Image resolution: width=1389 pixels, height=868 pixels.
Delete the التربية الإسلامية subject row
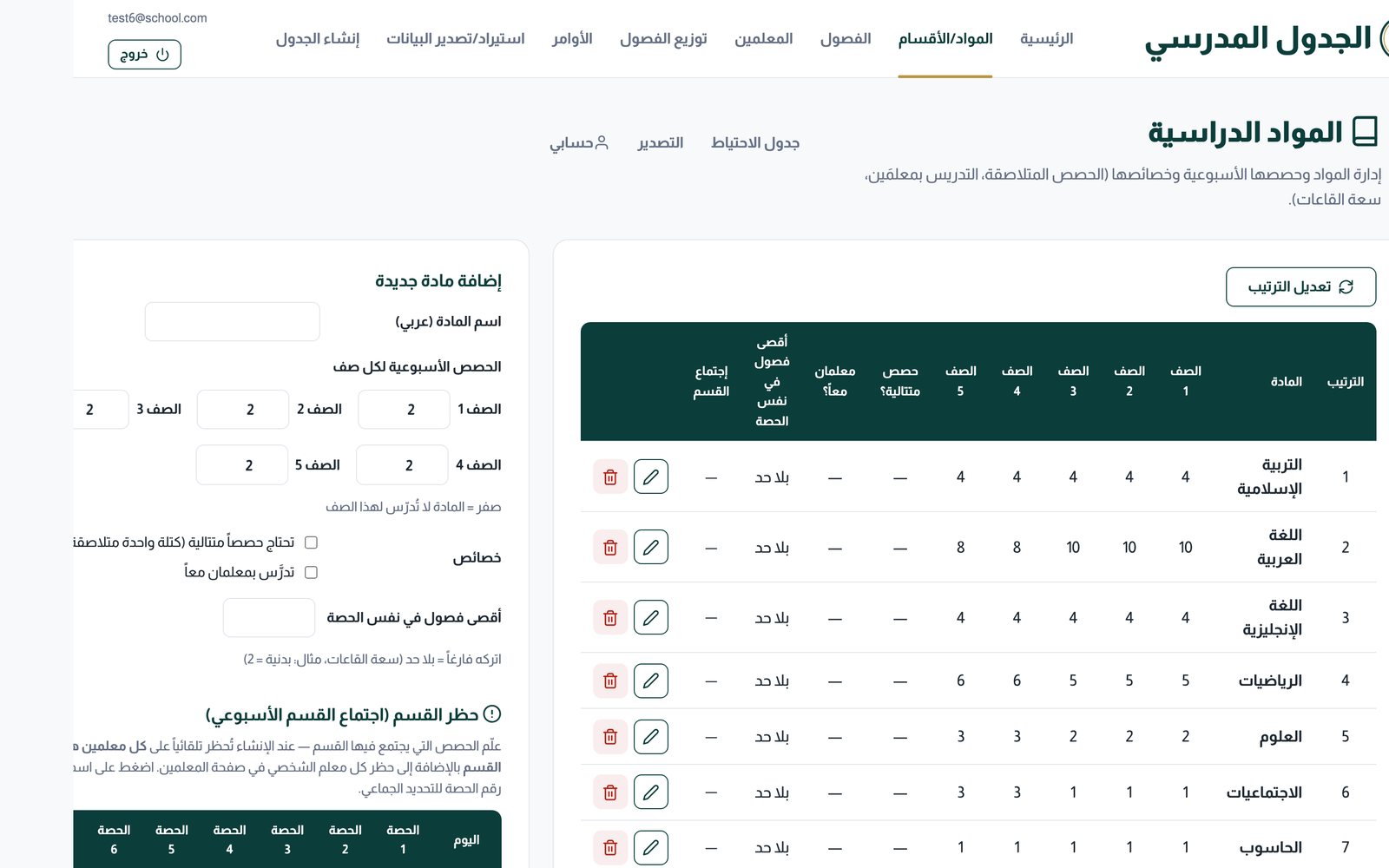click(x=610, y=477)
